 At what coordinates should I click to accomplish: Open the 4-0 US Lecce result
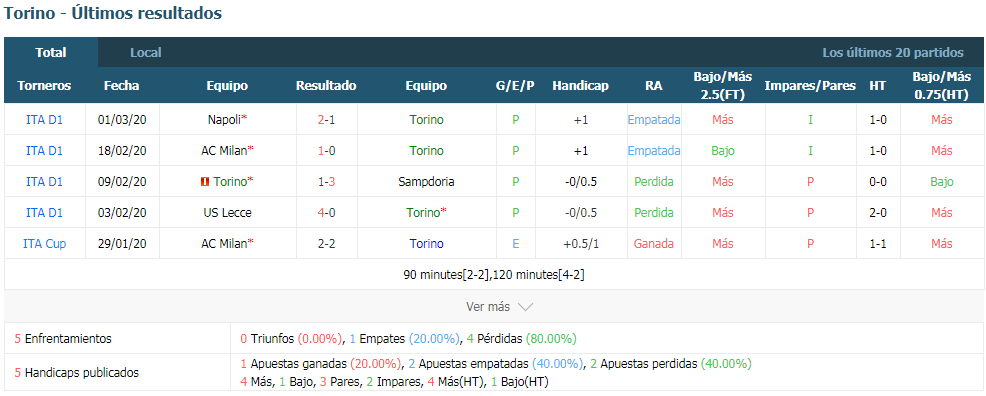coord(326,212)
